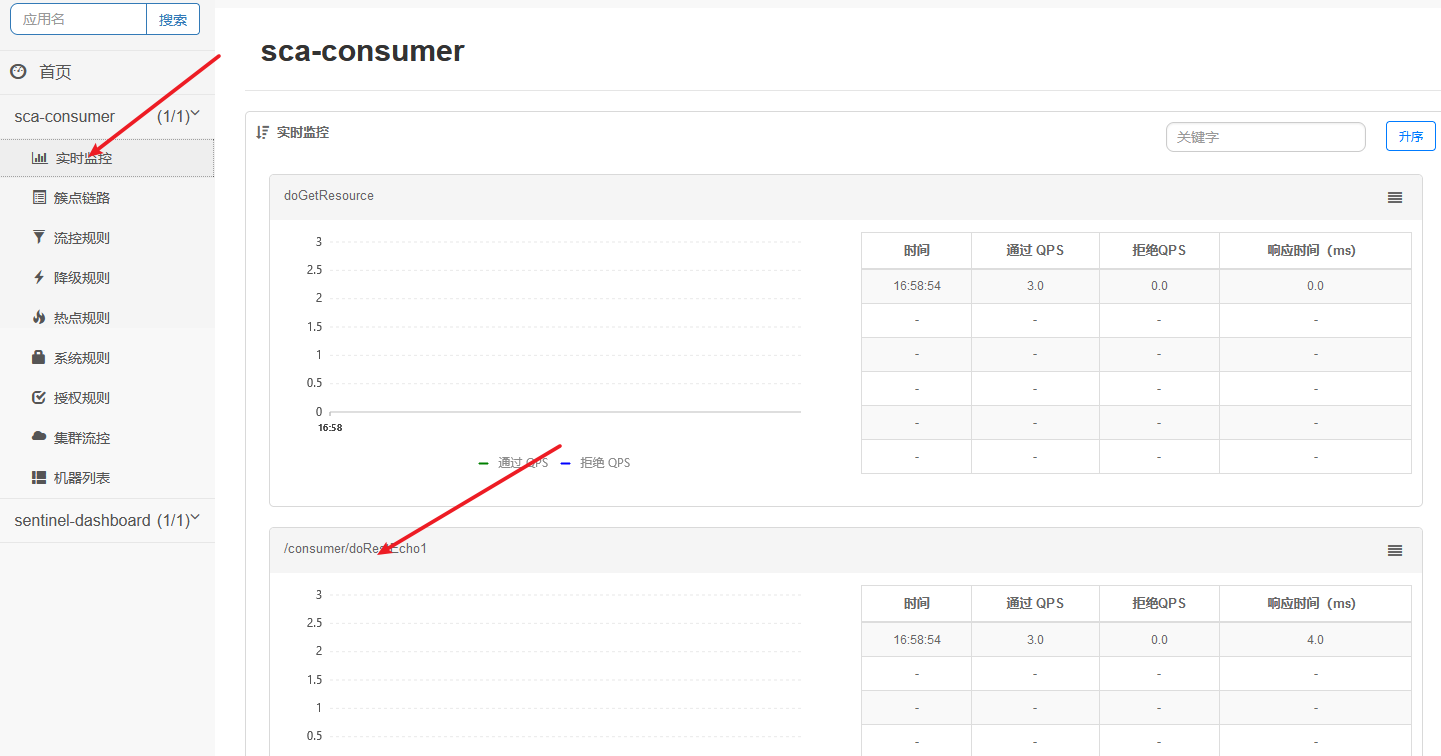Select the 3.0 通过 QPS value in /consumer/doRestEcho1 table

[x=1035, y=640]
